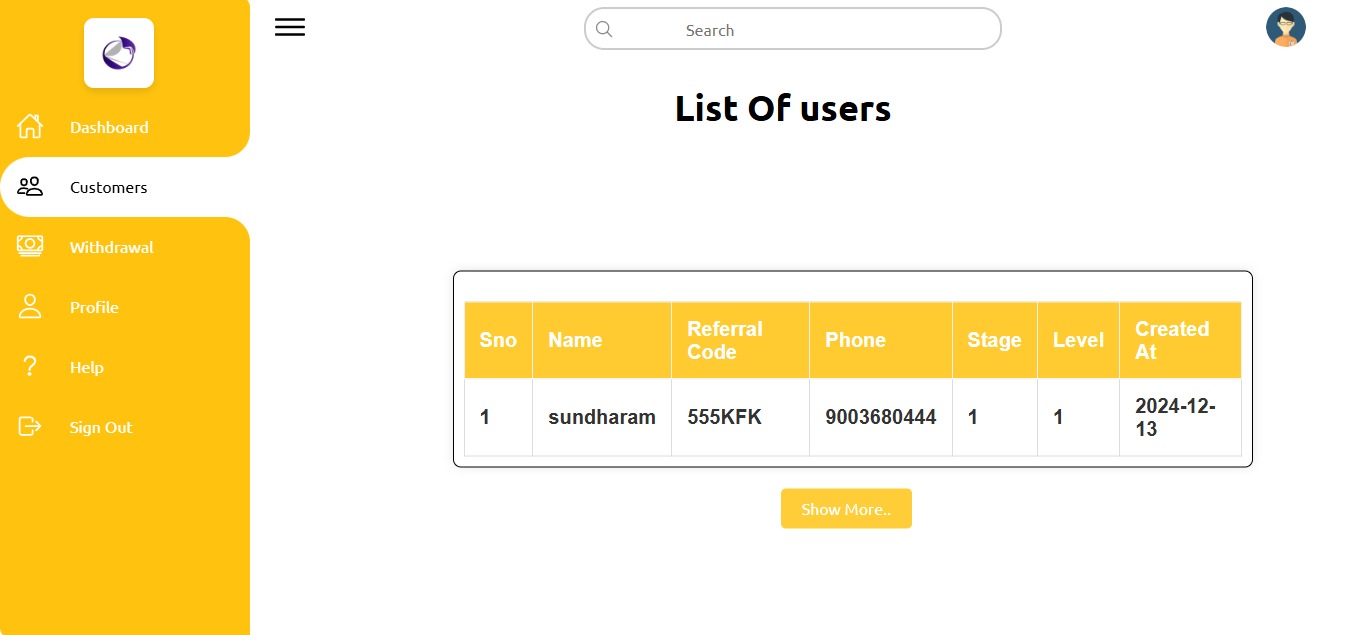Focus the Search input field

[x=800, y=30]
